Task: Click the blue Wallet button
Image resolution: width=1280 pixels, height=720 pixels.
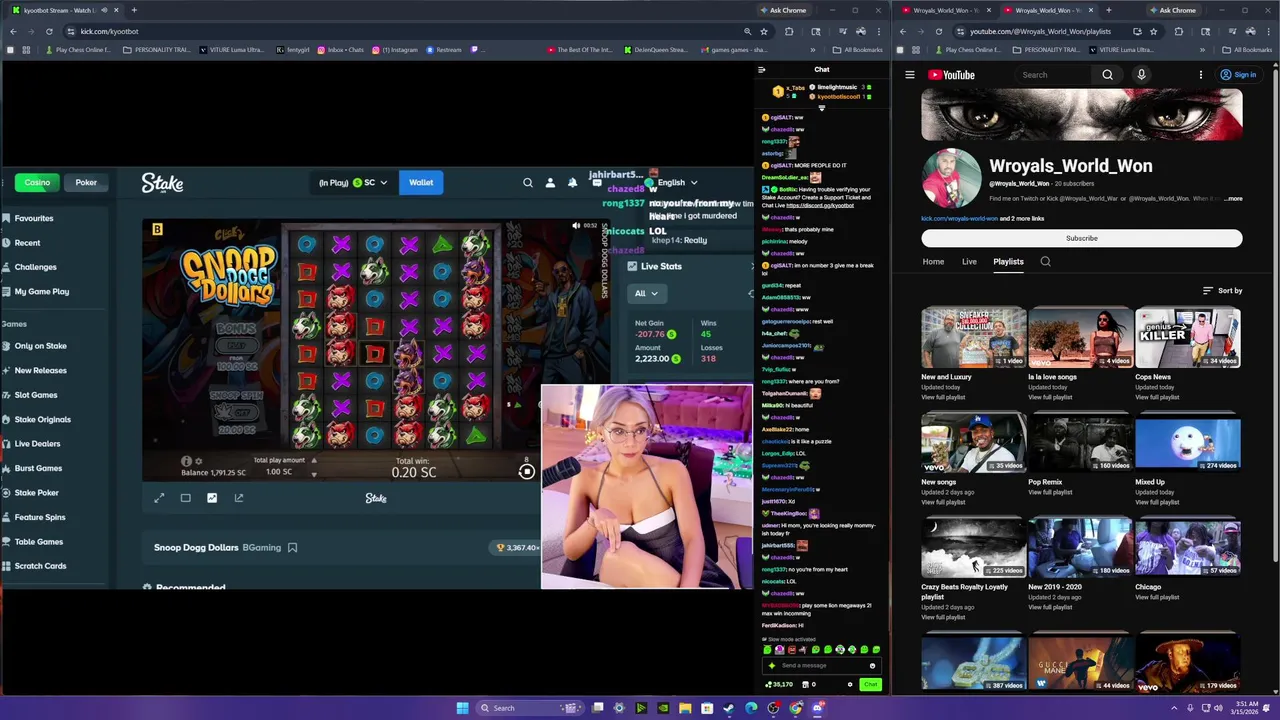Action: coord(421,183)
